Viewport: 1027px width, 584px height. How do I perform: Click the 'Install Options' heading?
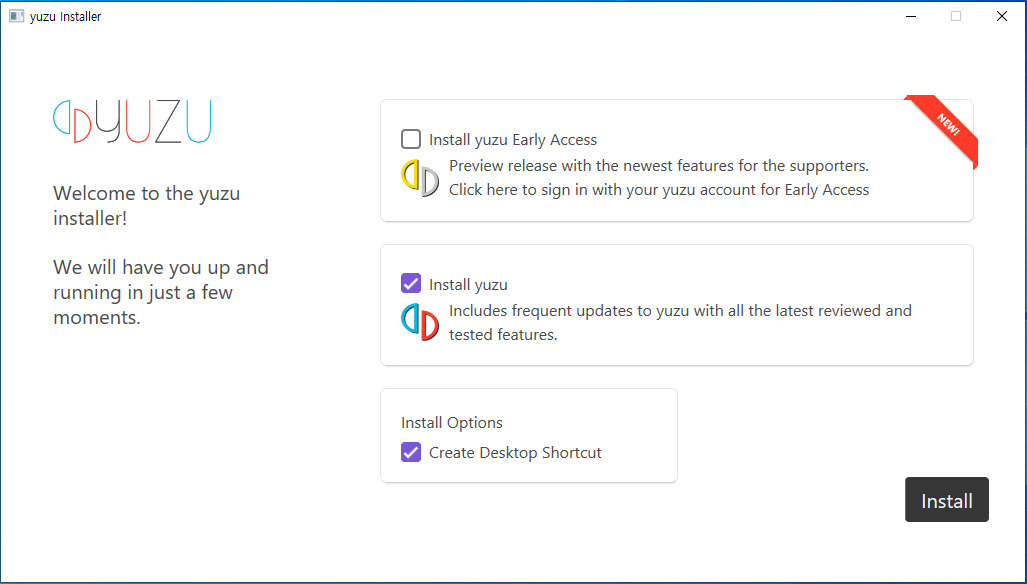click(452, 422)
